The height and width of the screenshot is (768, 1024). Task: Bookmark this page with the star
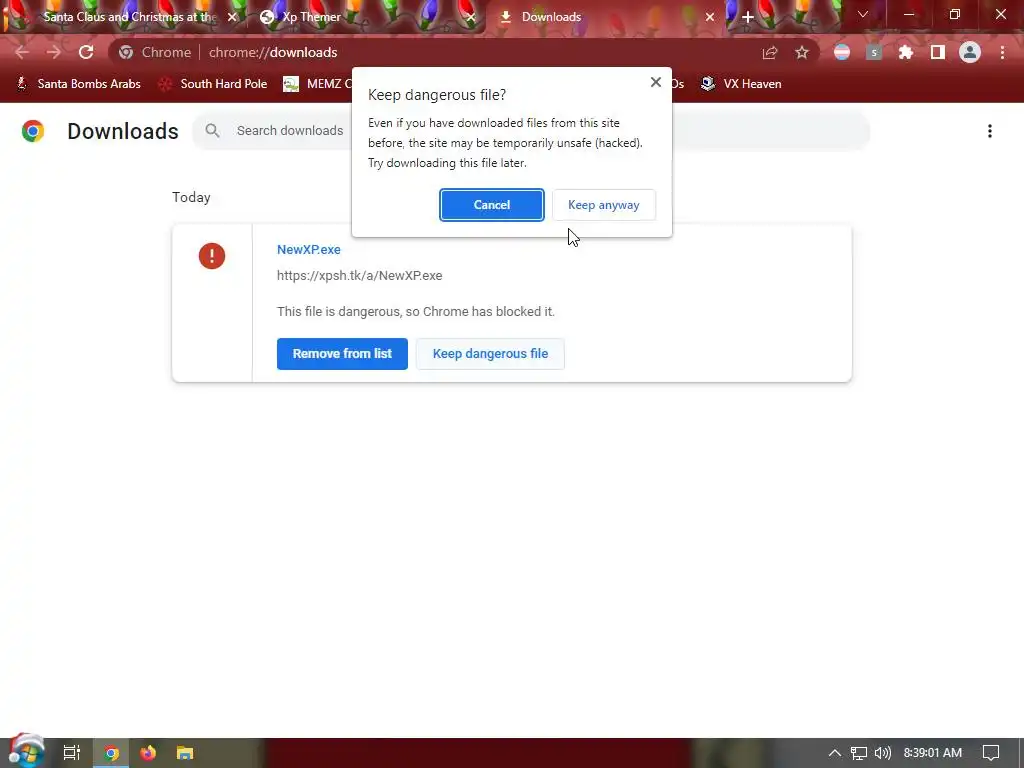[x=802, y=52]
